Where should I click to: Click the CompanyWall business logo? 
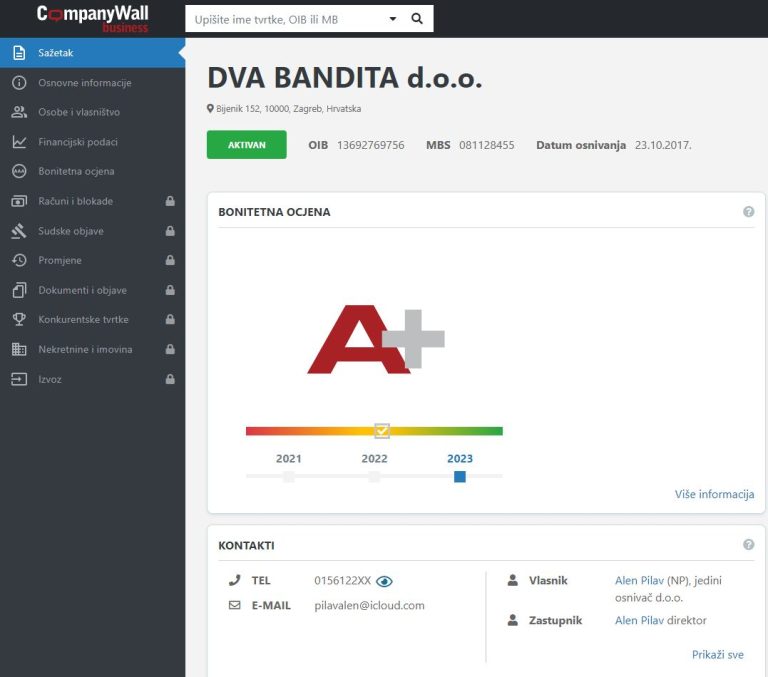pyautogui.click(x=93, y=19)
